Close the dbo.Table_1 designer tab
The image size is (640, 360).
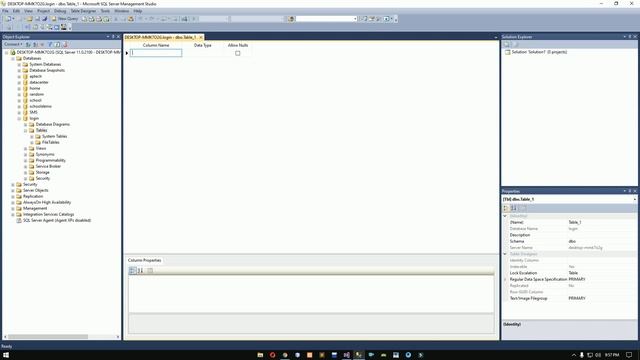coord(201,37)
